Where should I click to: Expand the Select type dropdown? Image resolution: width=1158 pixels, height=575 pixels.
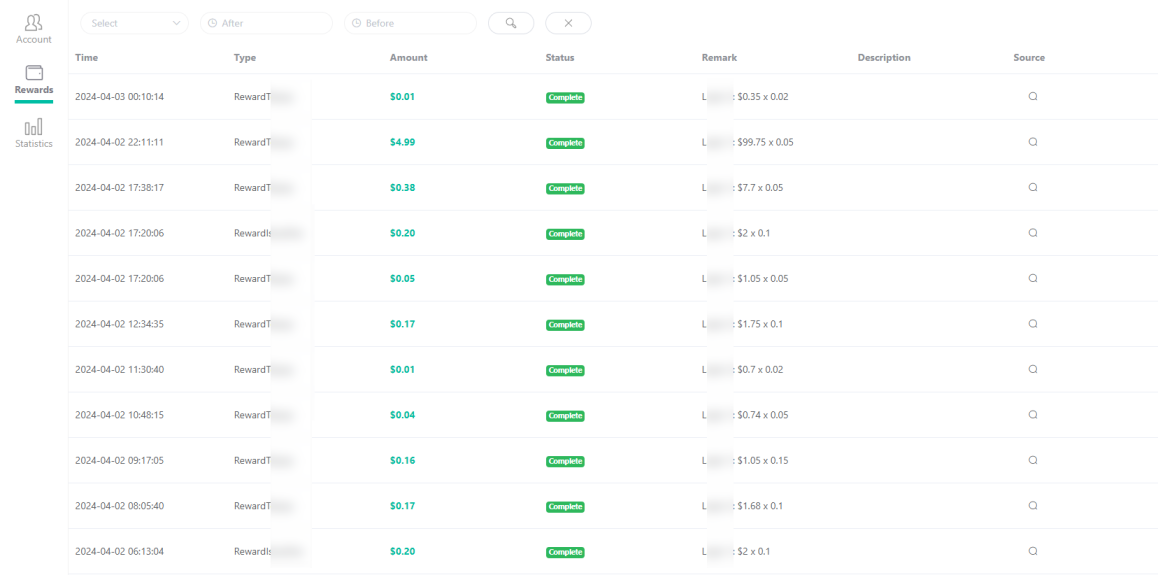pos(134,23)
